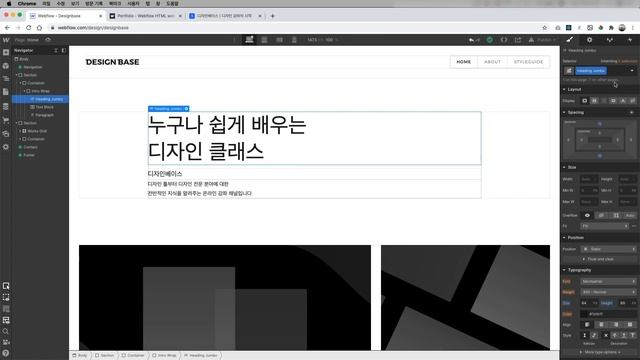Open the Style Manager tab
Viewport: 640px width, 360px height.
coord(609,40)
